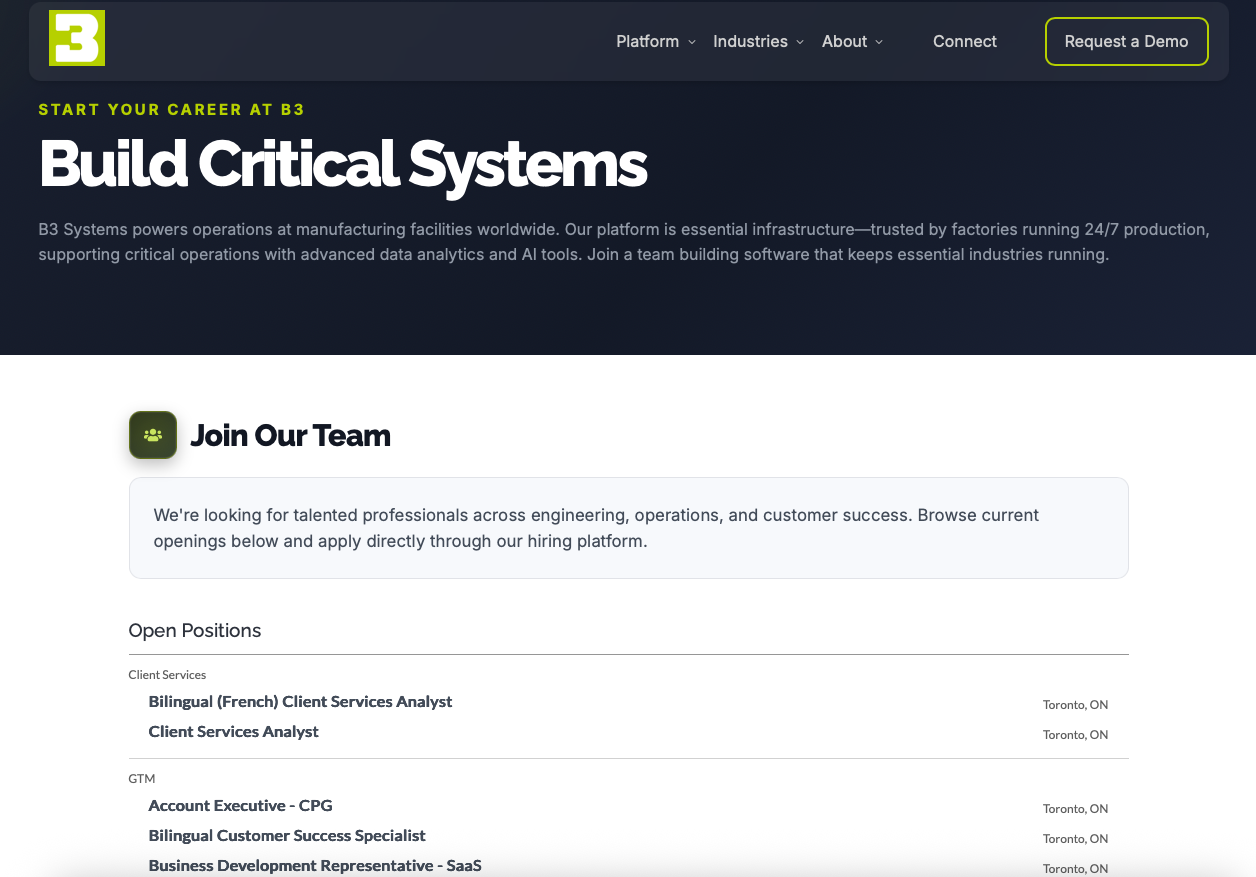Expand the About menu
Viewport: 1256px width, 877px height.
[x=853, y=42]
